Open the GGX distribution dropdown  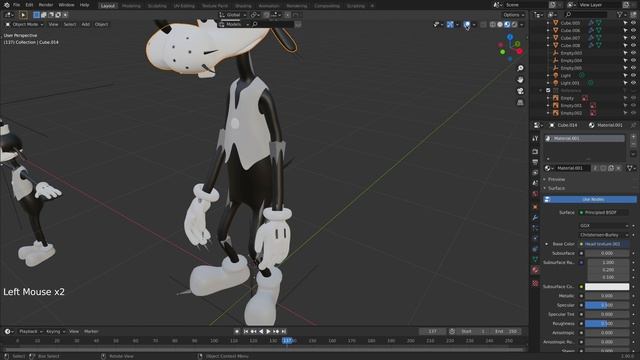(x=604, y=225)
